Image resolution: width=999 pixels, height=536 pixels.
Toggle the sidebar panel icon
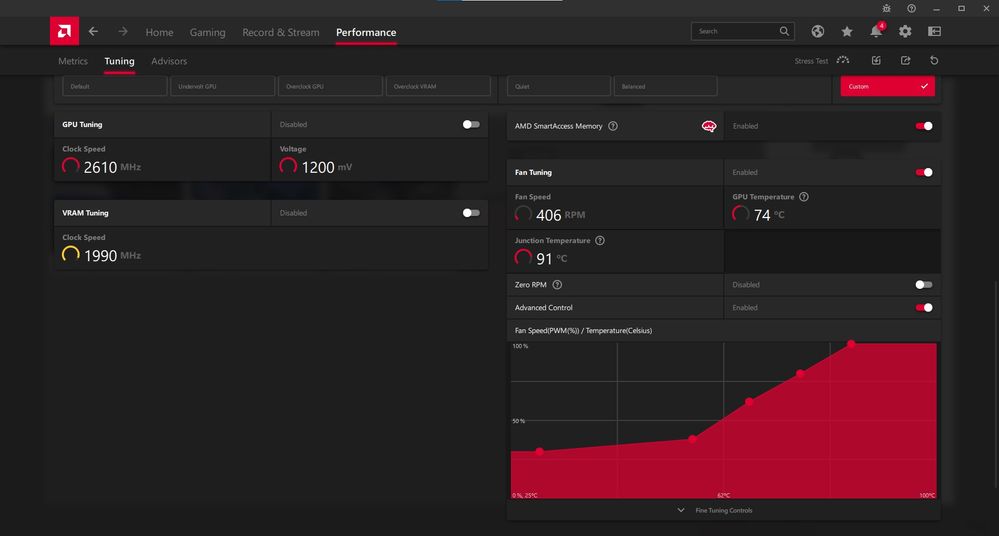[x=934, y=31]
